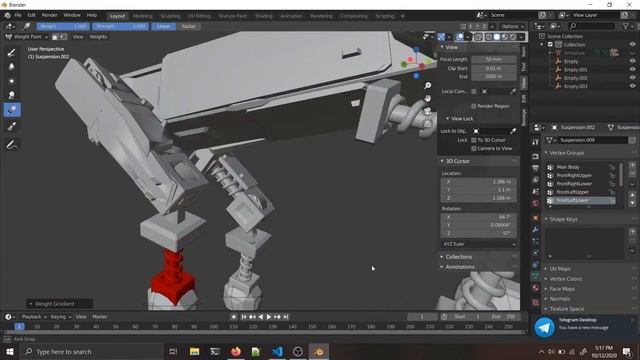
Task: Select solid viewport shading mode
Action: 497,37
